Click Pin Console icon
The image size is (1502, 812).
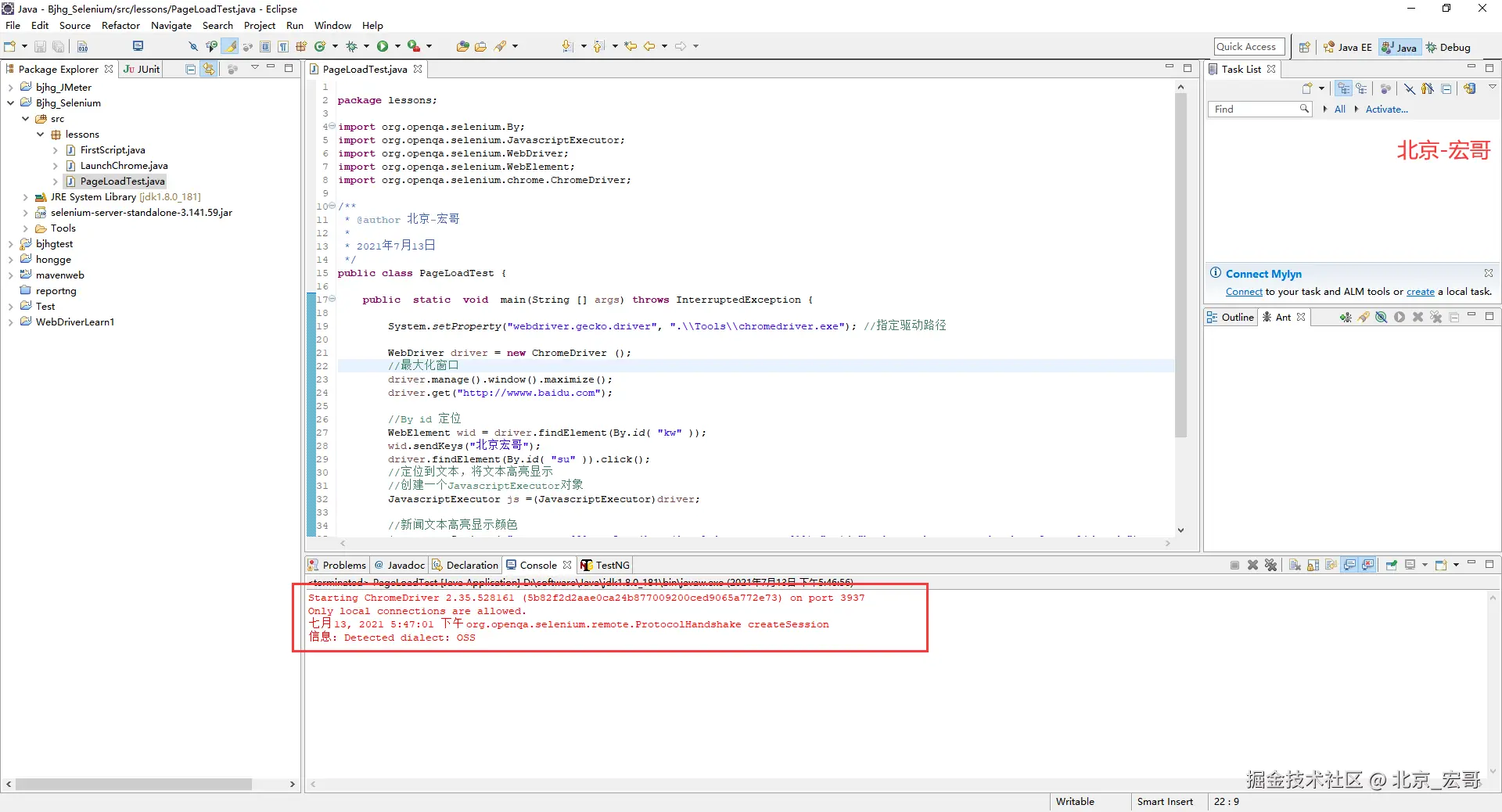coord(1391,566)
